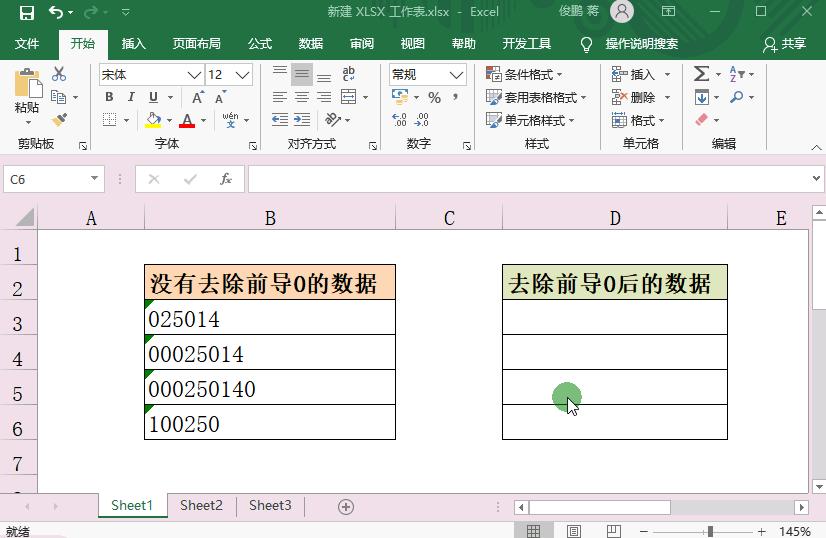Click the text orientation icon
This screenshot has height=538, width=826.
pos(333,120)
